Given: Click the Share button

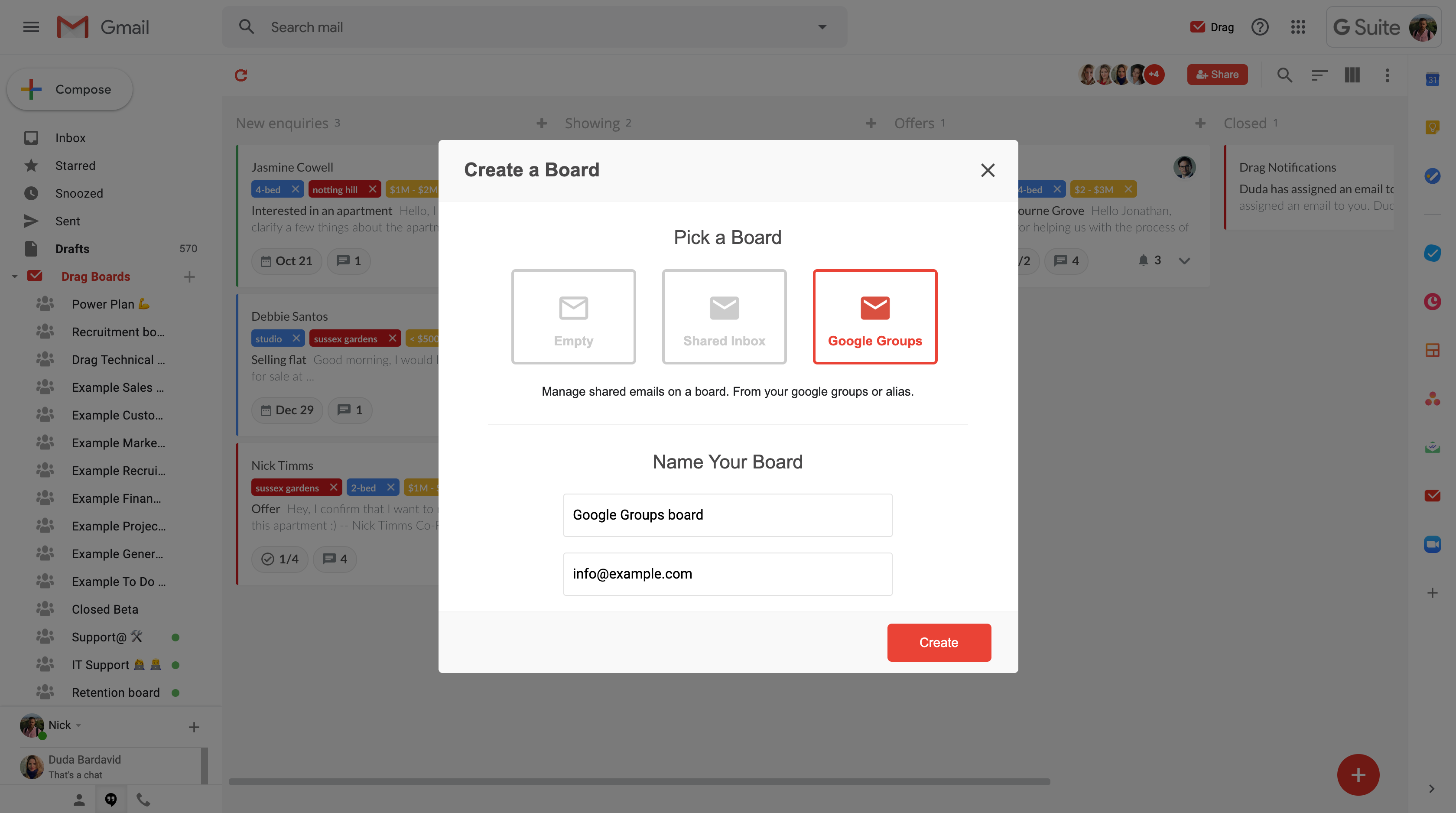Looking at the screenshot, I should 1217,75.
